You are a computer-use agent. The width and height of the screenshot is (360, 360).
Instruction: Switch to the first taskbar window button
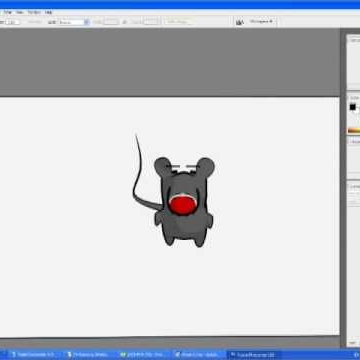(33, 355)
